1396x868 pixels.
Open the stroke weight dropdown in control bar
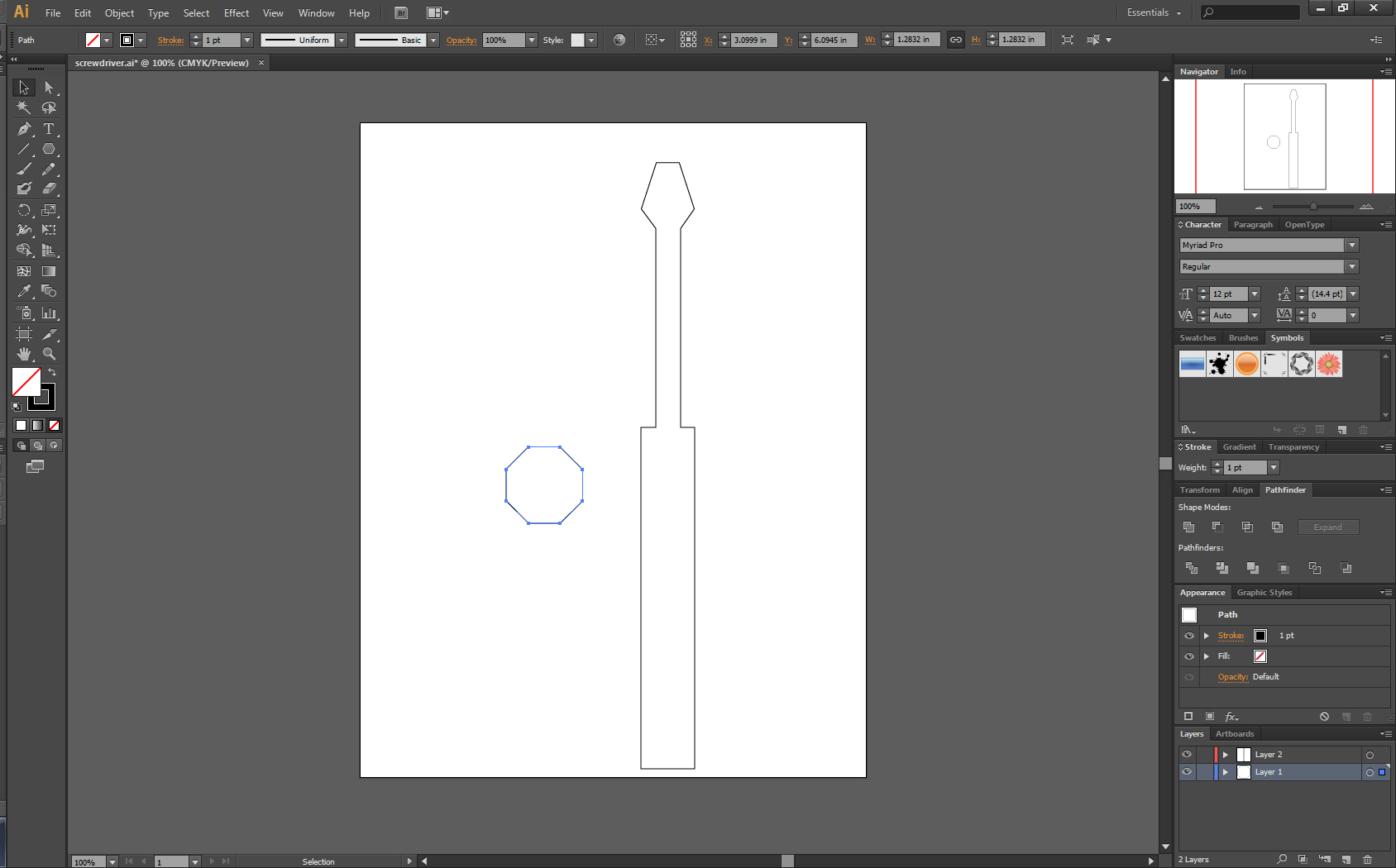[247, 40]
